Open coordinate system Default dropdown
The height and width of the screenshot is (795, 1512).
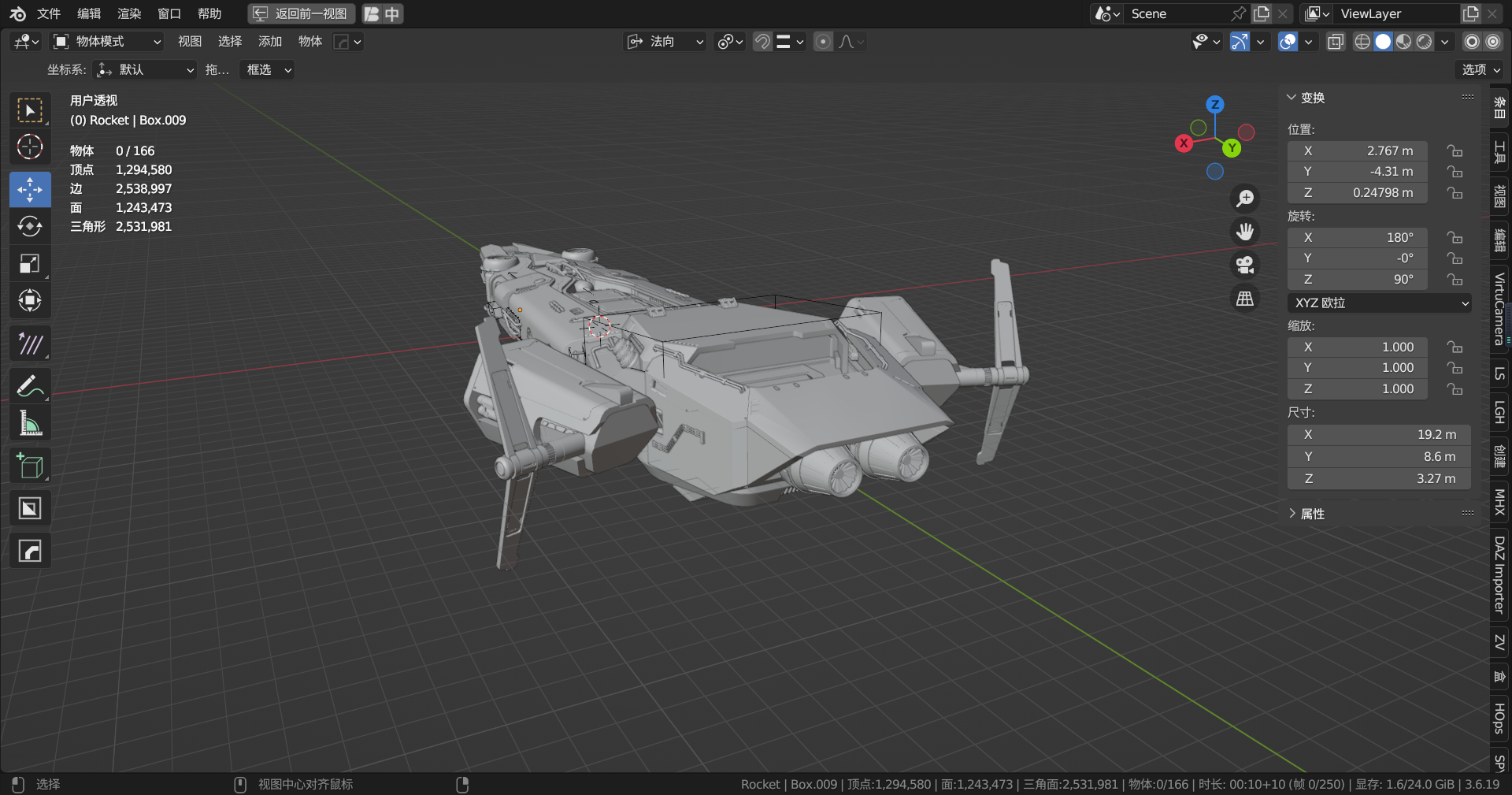pyautogui.click(x=144, y=70)
